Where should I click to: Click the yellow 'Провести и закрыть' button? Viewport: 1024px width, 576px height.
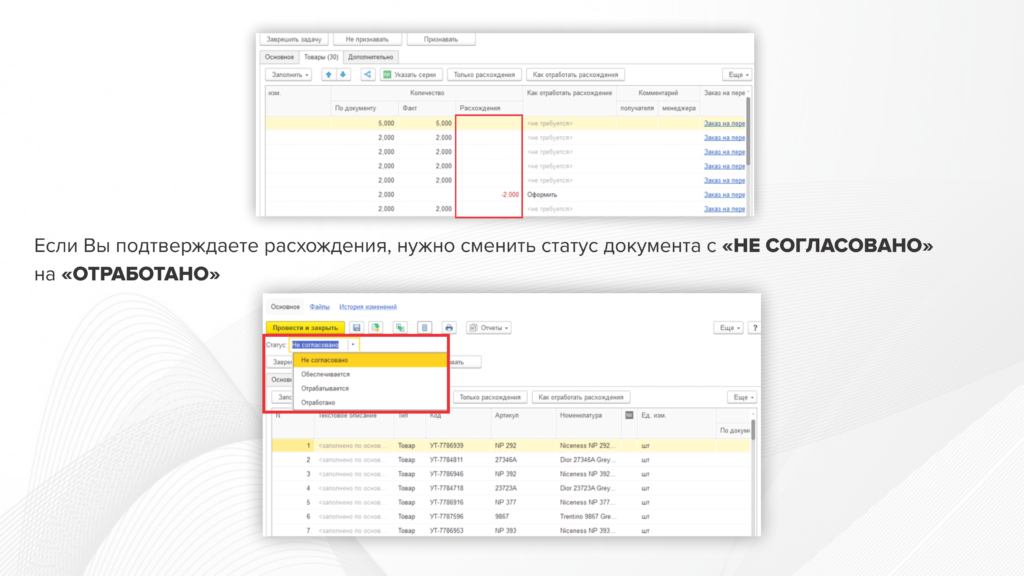(x=305, y=328)
